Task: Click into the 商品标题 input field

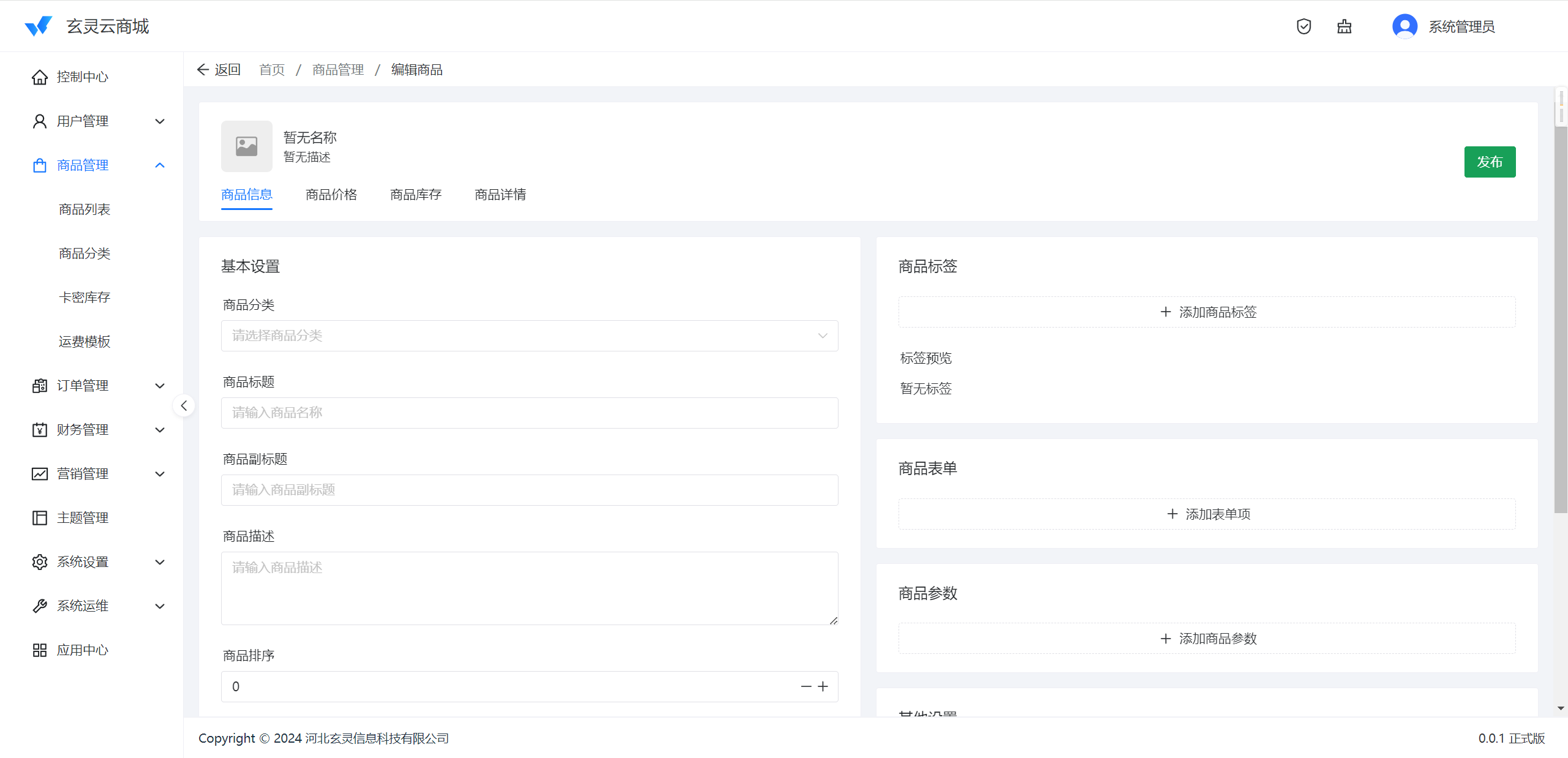Action: [x=529, y=413]
